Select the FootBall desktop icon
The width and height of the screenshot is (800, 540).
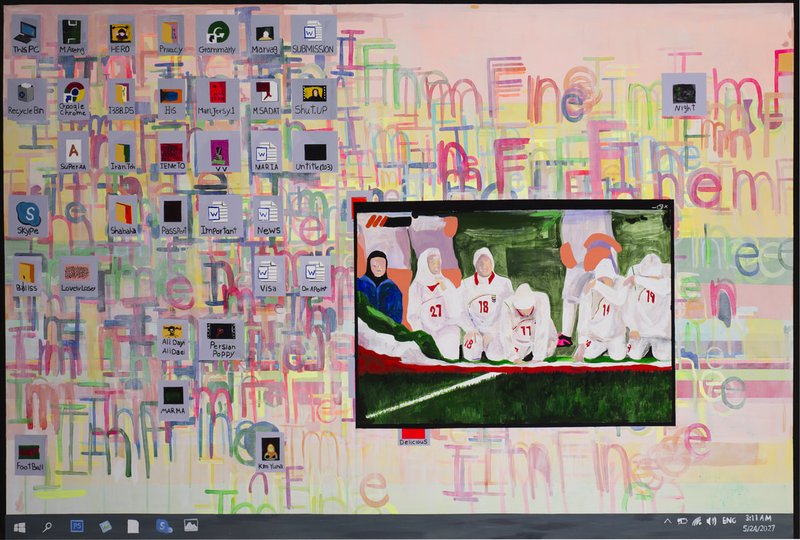click(x=30, y=455)
